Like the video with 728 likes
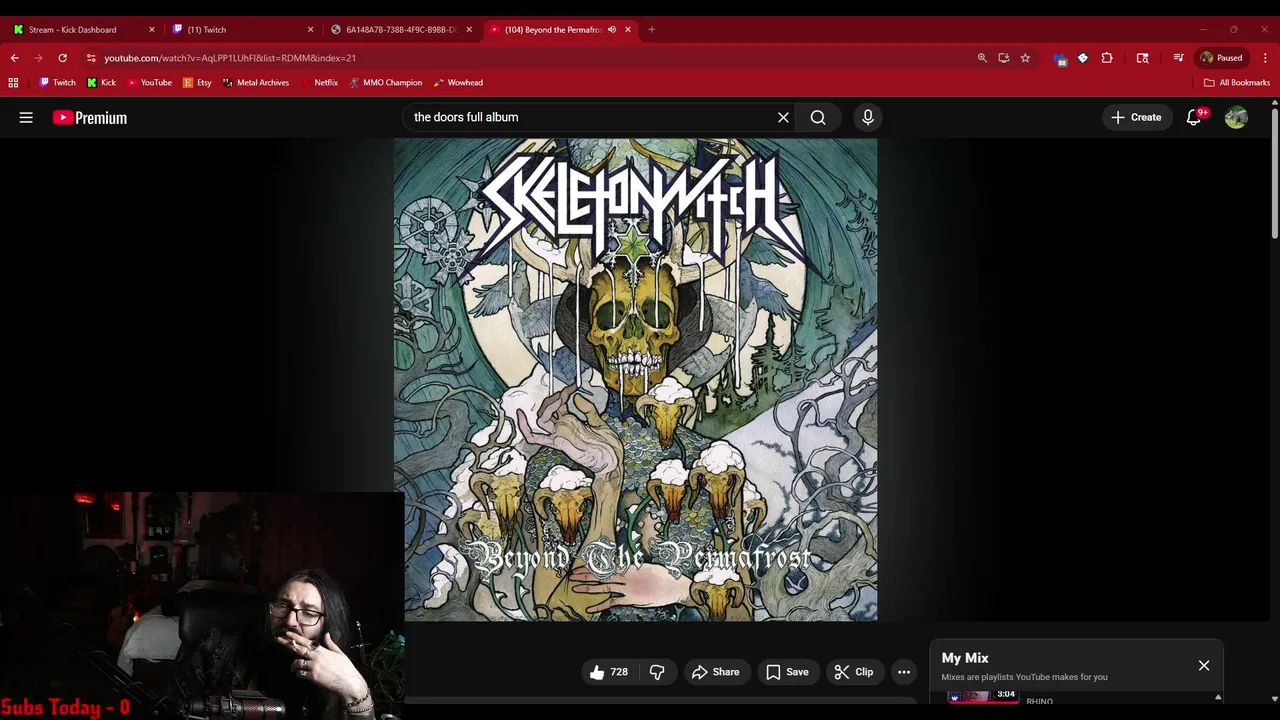The width and height of the screenshot is (1280, 720). point(610,672)
